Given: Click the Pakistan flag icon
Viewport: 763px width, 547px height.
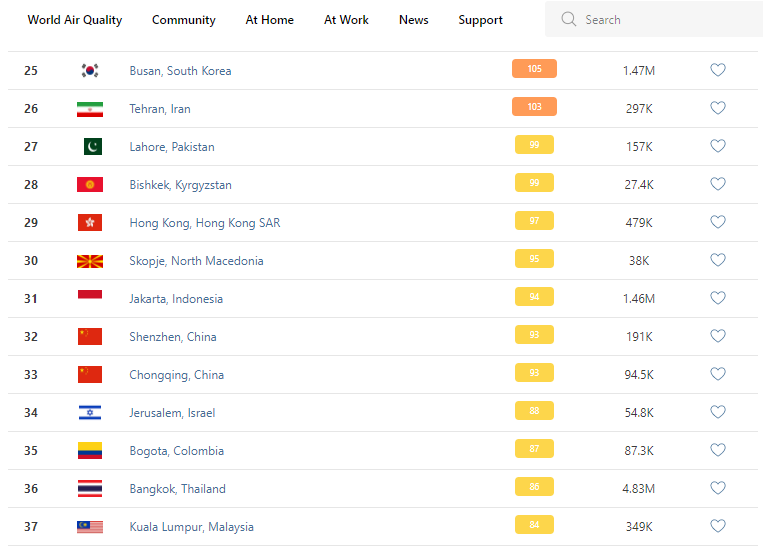Looking at the screenshot, I should coord(92,147).
